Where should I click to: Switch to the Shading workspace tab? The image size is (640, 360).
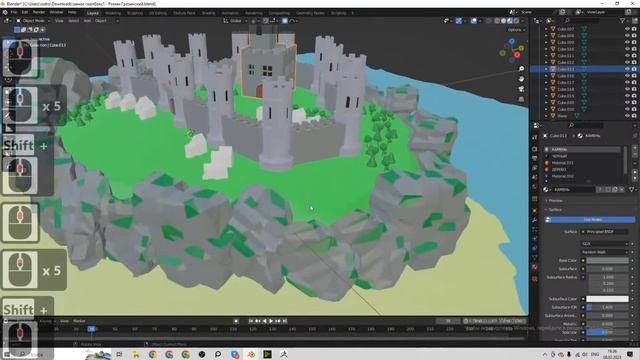coord(208,13)
